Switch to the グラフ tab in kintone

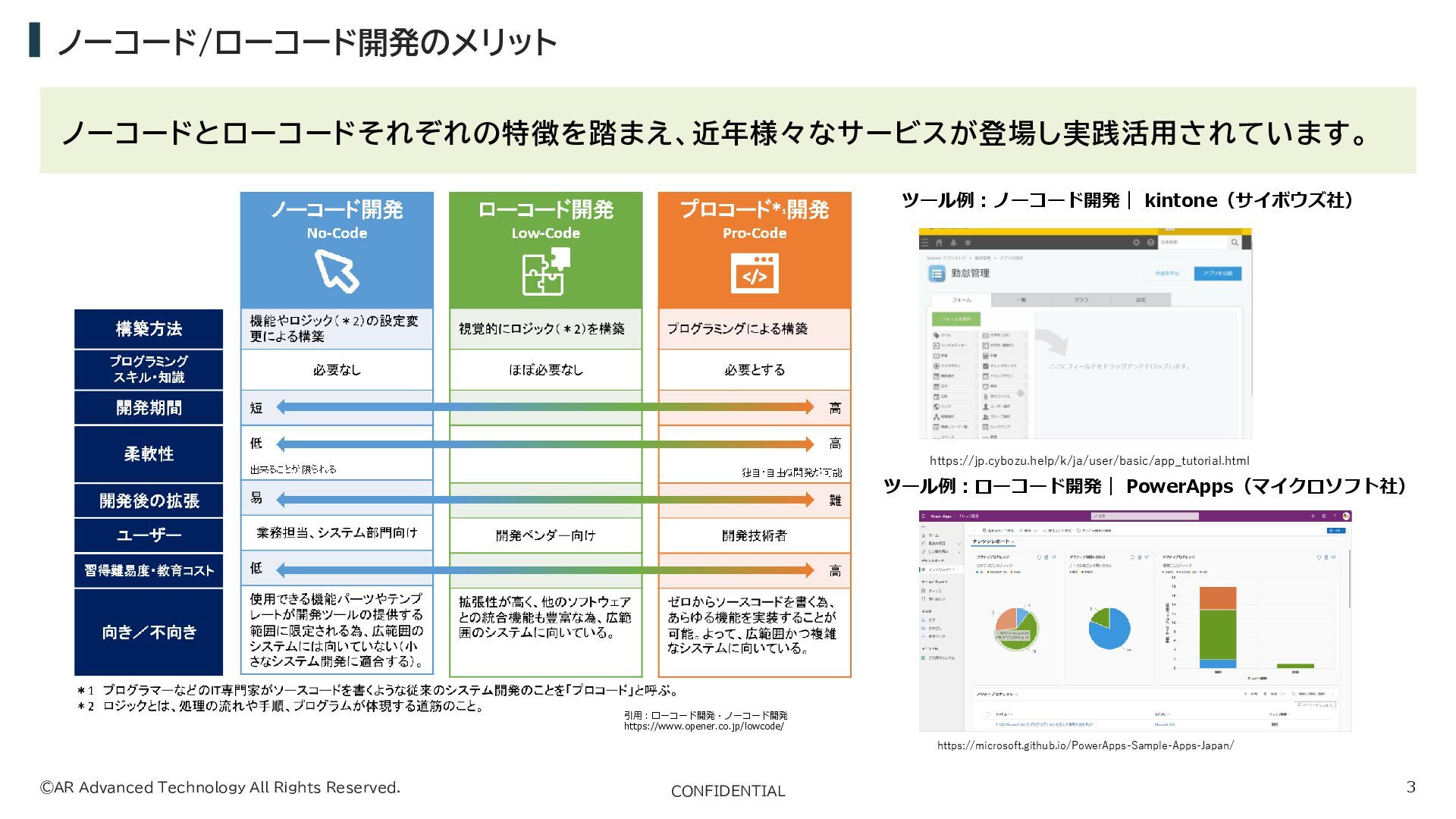(x=1081, y=300)
